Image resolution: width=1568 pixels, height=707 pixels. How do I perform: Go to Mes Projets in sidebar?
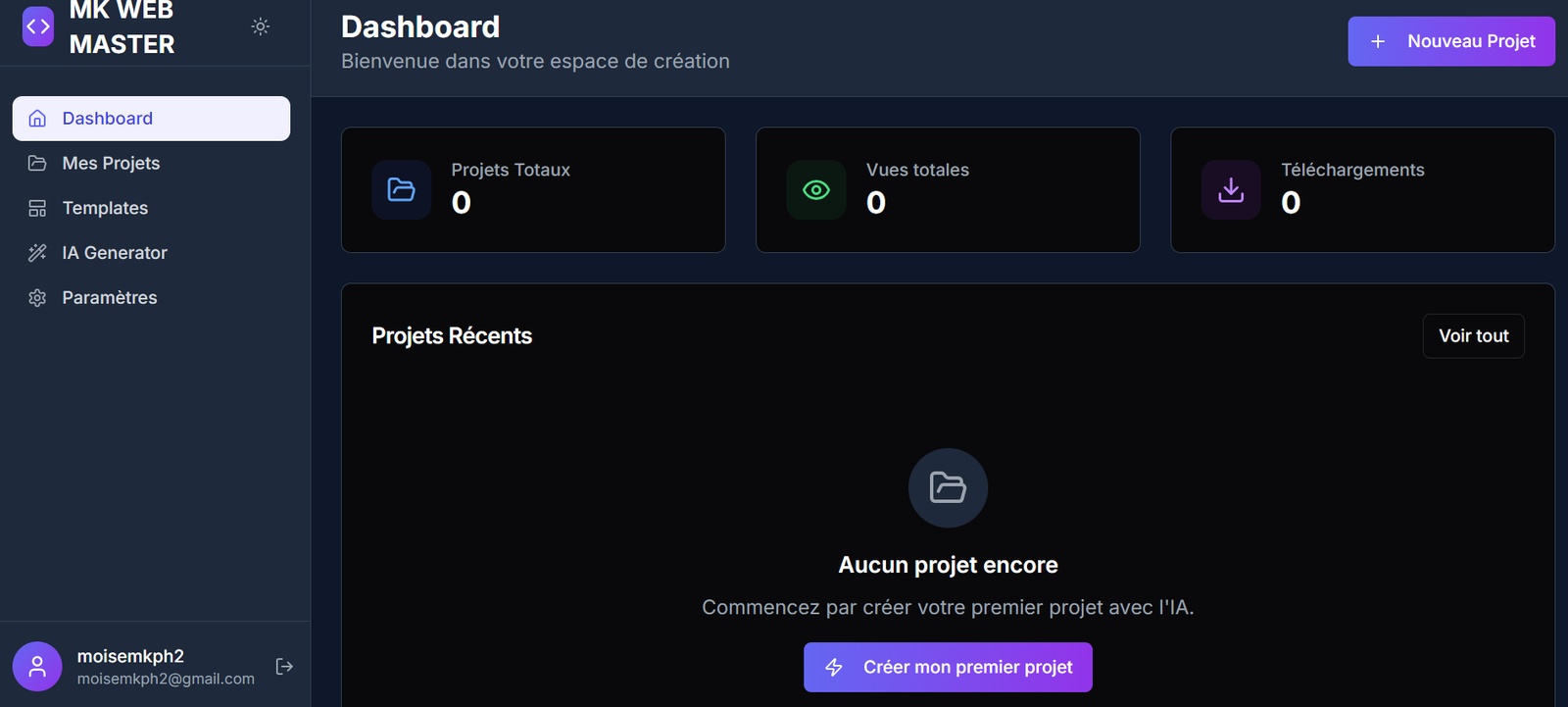(111, 164)
